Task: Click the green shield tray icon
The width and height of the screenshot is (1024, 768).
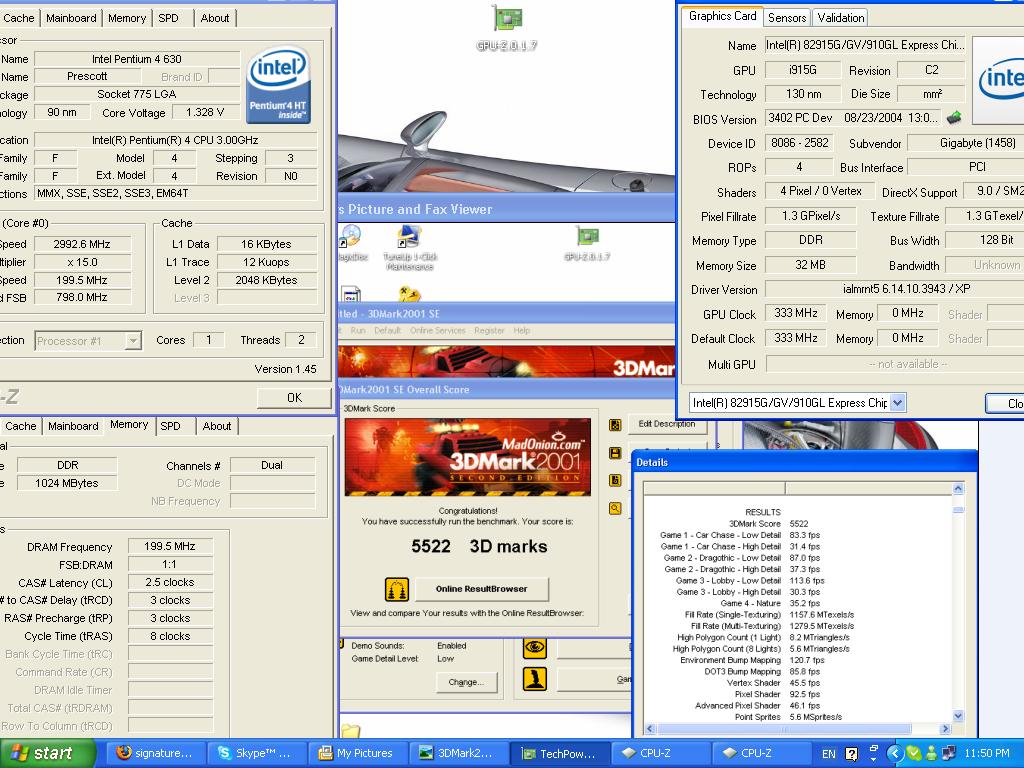Action: click(x=914, y=754)
